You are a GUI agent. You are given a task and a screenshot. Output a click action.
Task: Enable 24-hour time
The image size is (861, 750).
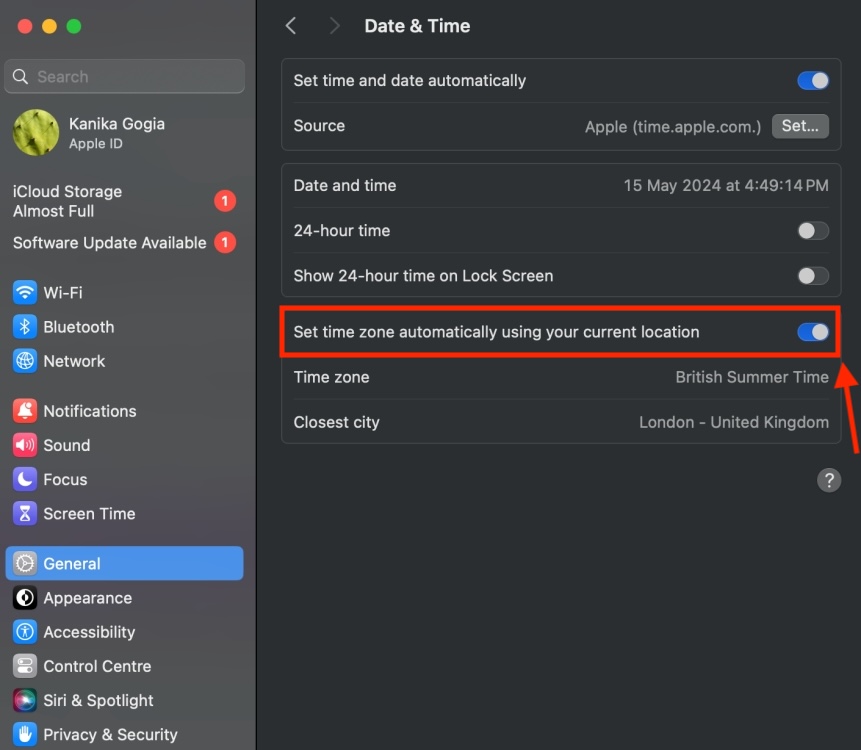tap(812, 230)
